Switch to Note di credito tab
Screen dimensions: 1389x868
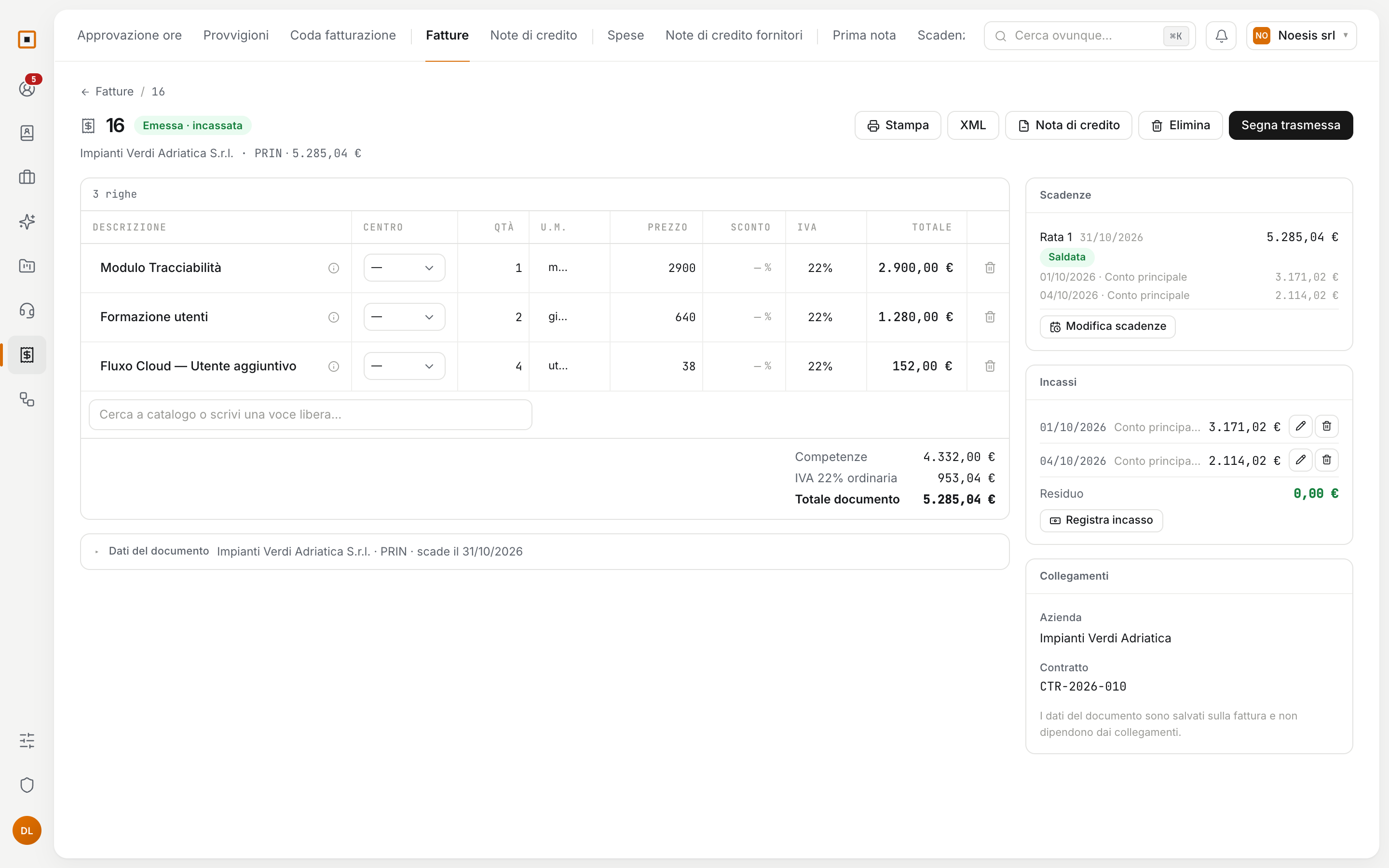point(533,36)
